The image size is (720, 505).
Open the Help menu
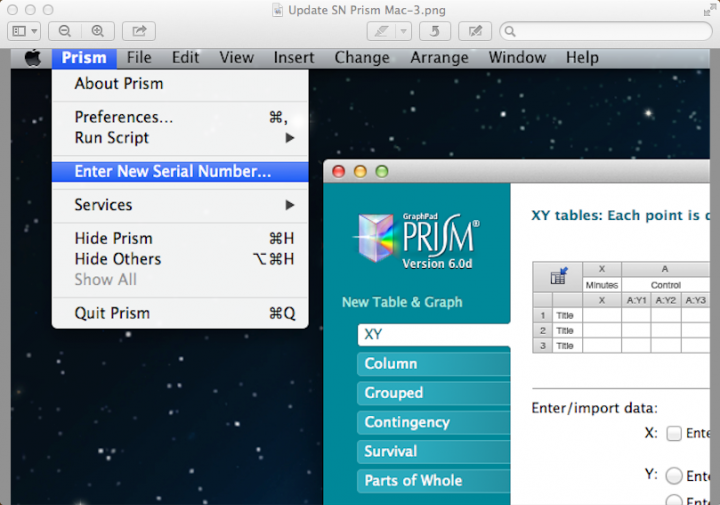click(582, 58)
